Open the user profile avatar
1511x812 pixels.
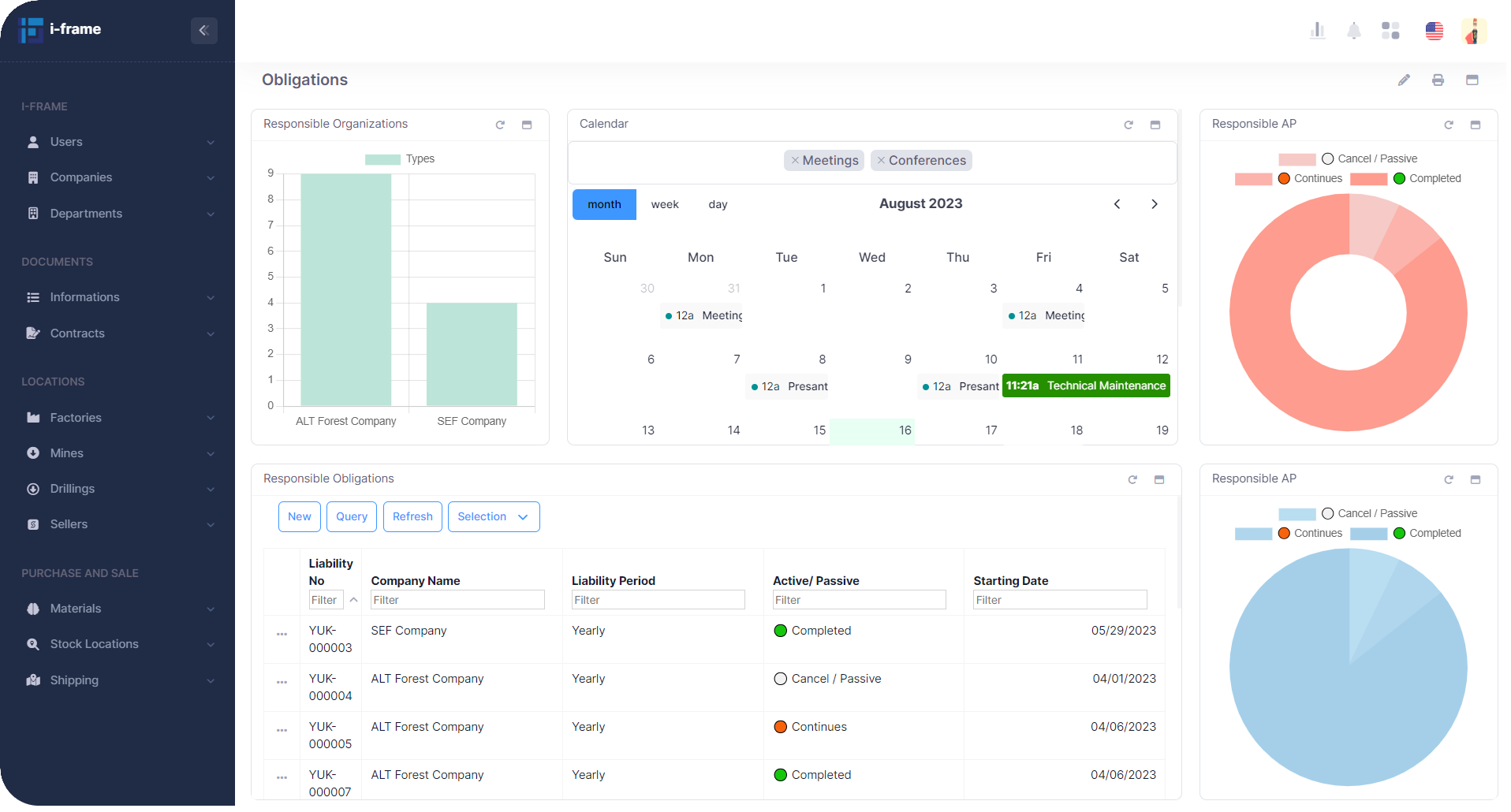pyautogui.click(x=1474, y=31)
